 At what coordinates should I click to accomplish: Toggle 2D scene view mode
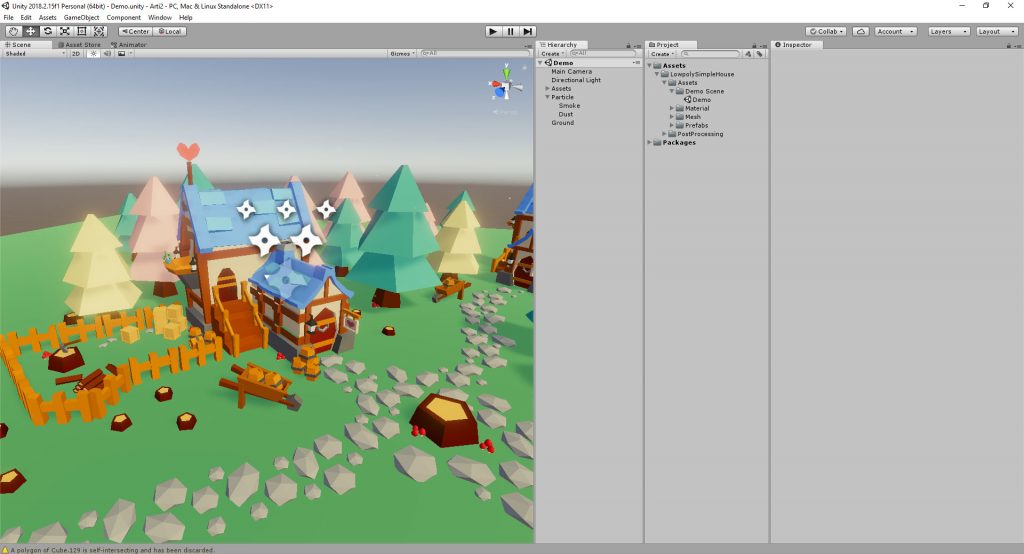pos(76,54)
